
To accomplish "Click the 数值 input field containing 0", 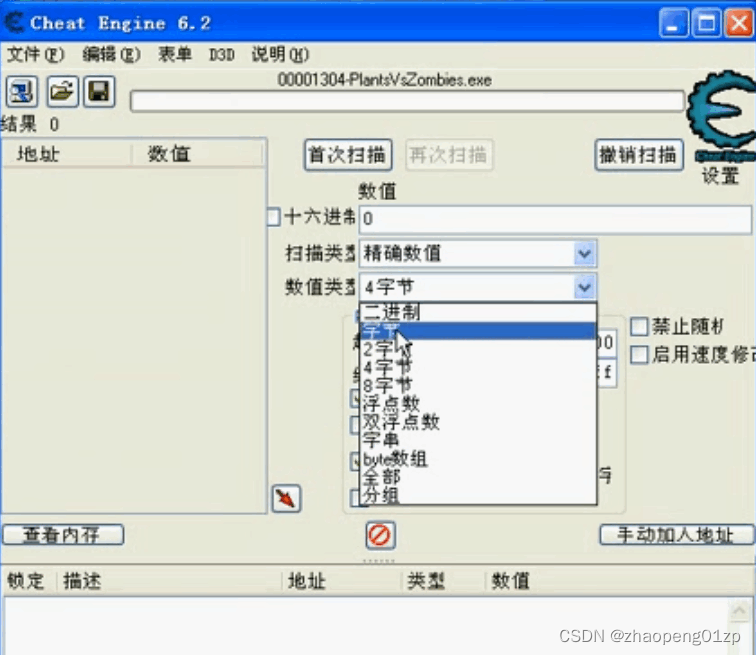I will [555, 219].
